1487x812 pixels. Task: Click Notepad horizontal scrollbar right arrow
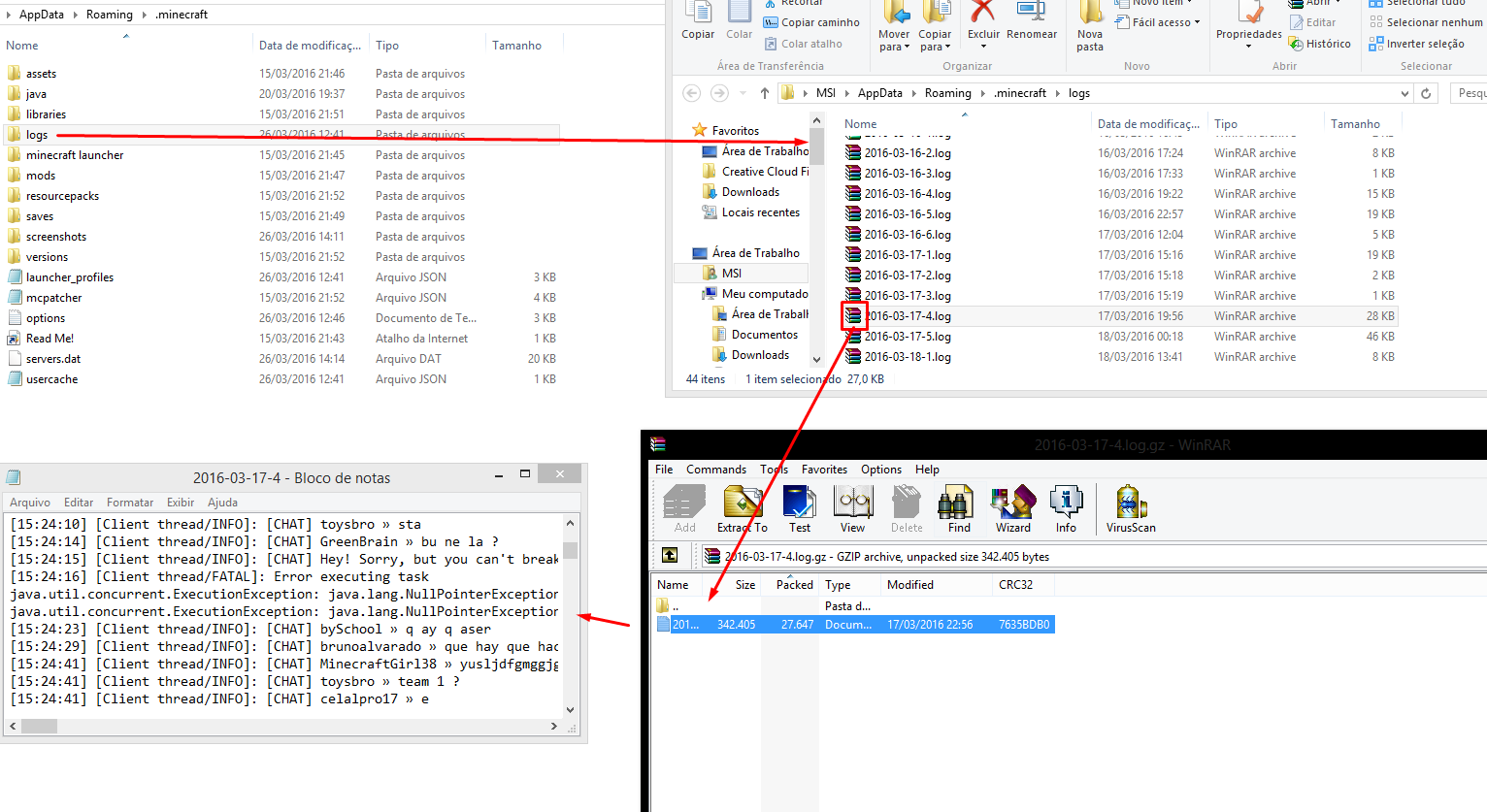point(554,726)
